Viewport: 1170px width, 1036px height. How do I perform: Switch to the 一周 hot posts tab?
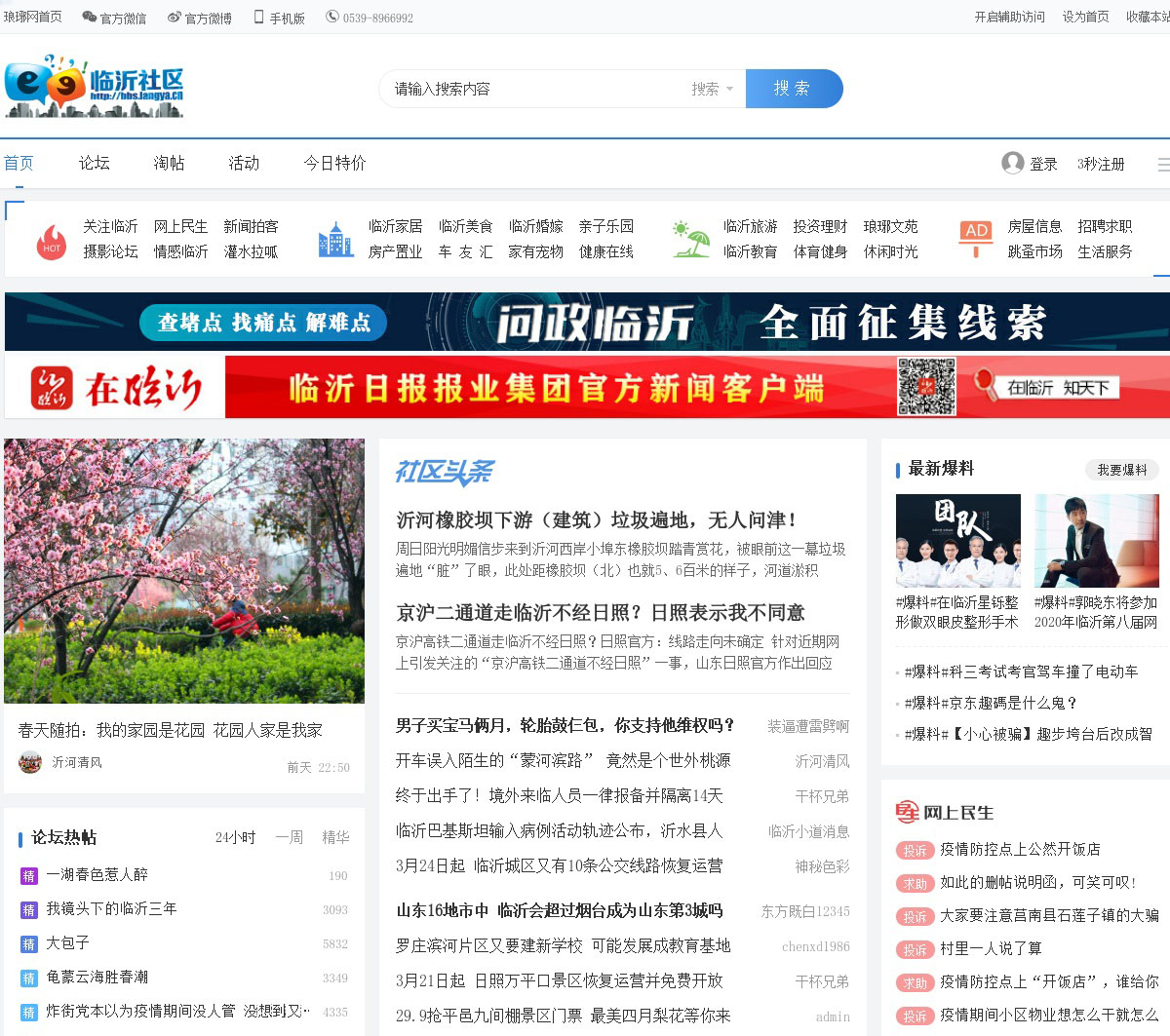click(289, 837)
